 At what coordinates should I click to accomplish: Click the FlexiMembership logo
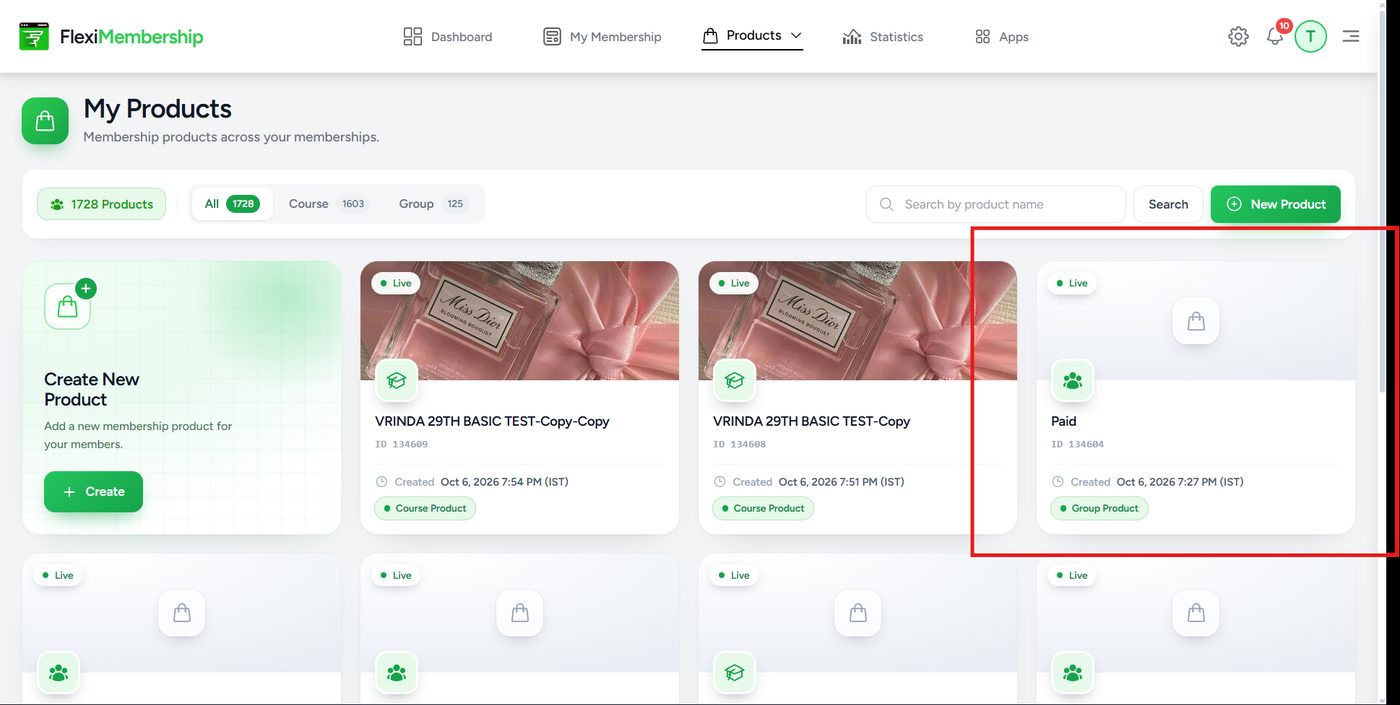point(111,37)
